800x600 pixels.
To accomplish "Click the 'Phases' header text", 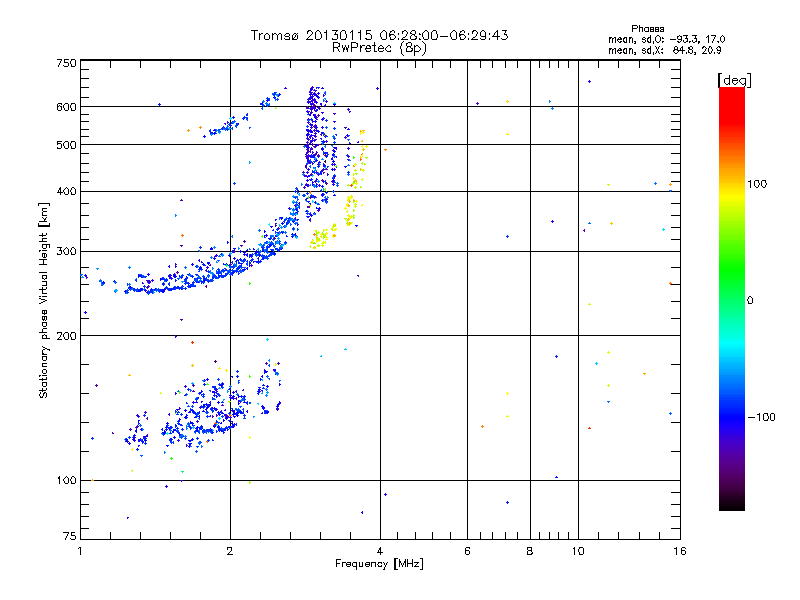I will 647,29.
